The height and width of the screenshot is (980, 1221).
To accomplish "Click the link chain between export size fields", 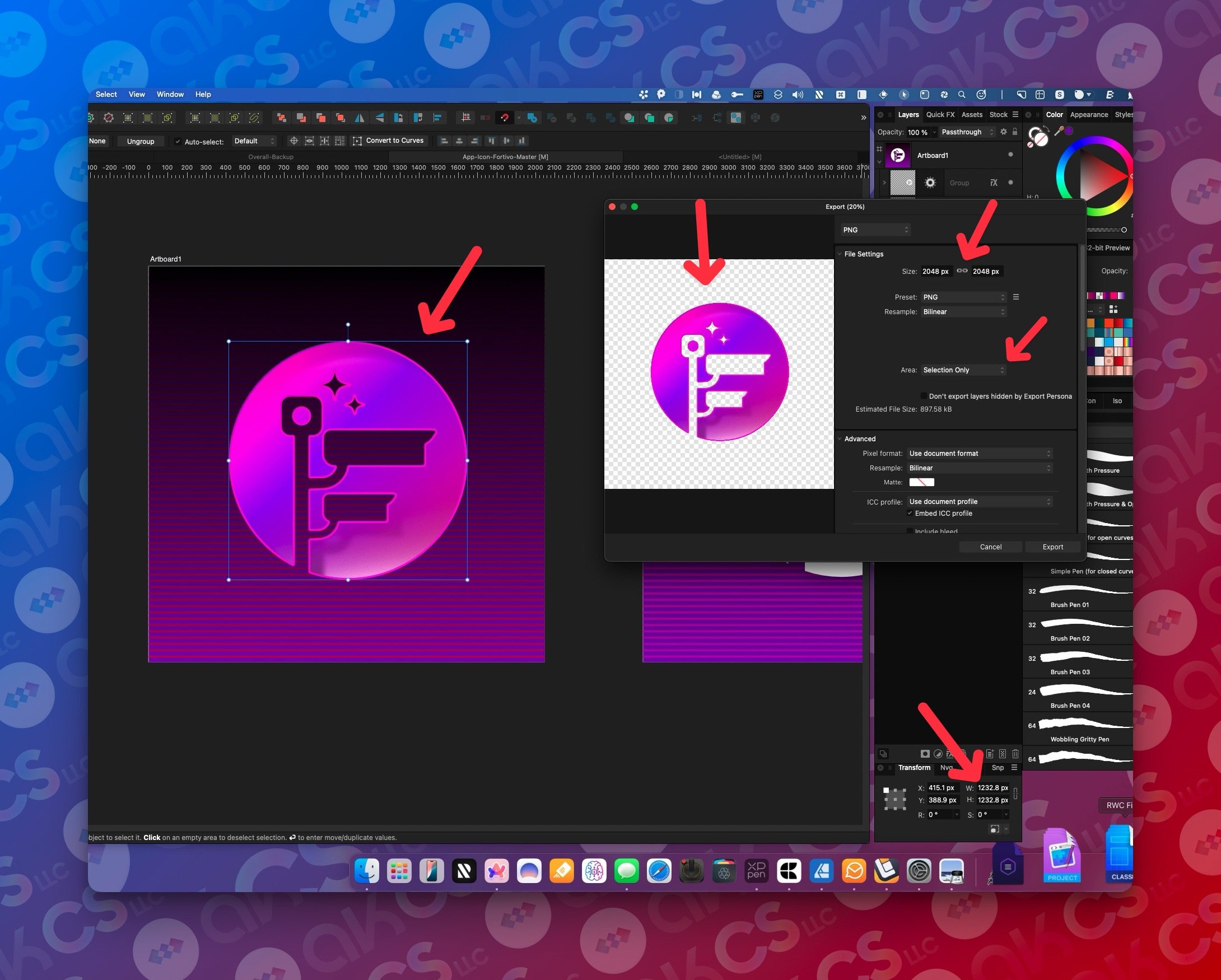I will coord(962,271).
